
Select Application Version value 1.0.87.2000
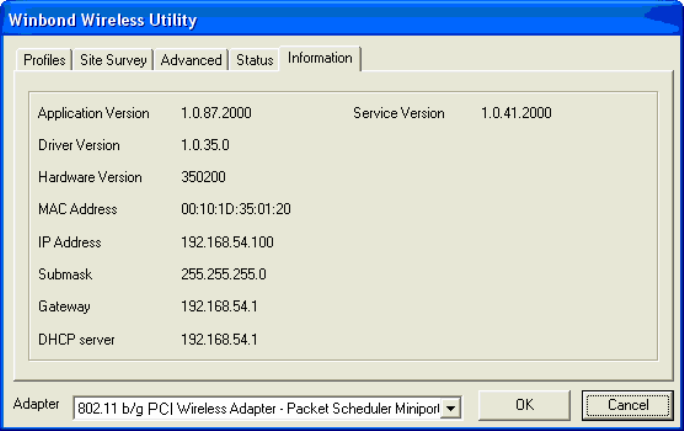(x=216, y=113)
